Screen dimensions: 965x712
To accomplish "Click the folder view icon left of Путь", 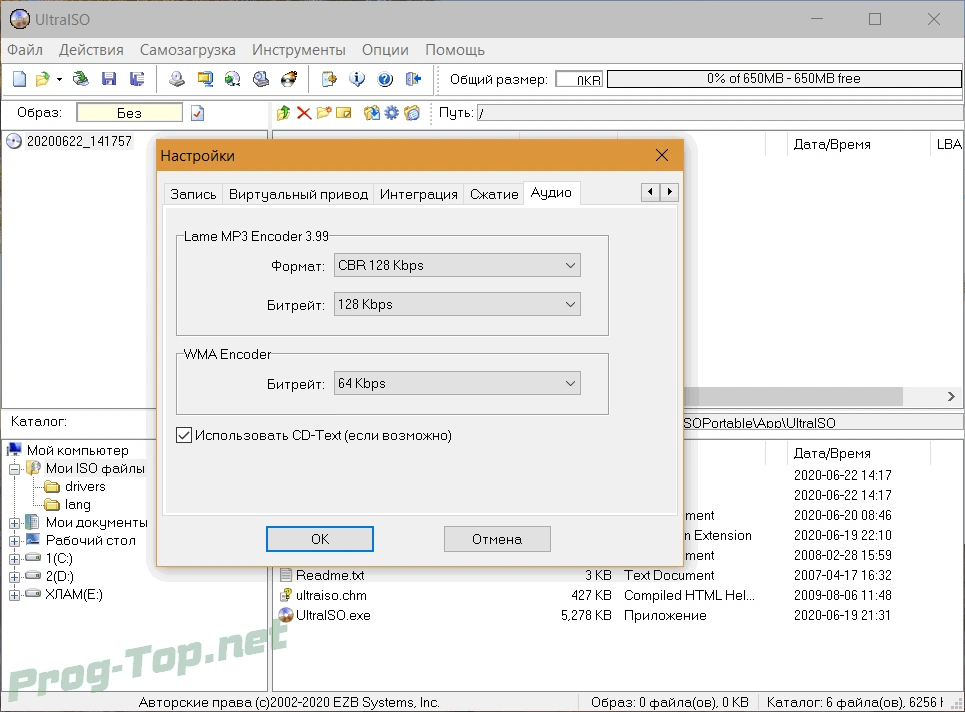I will tap(412, 113).
